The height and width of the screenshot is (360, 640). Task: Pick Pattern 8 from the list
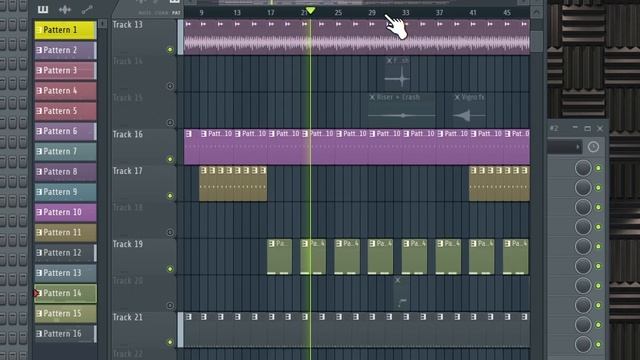click(x=65, y=171)
